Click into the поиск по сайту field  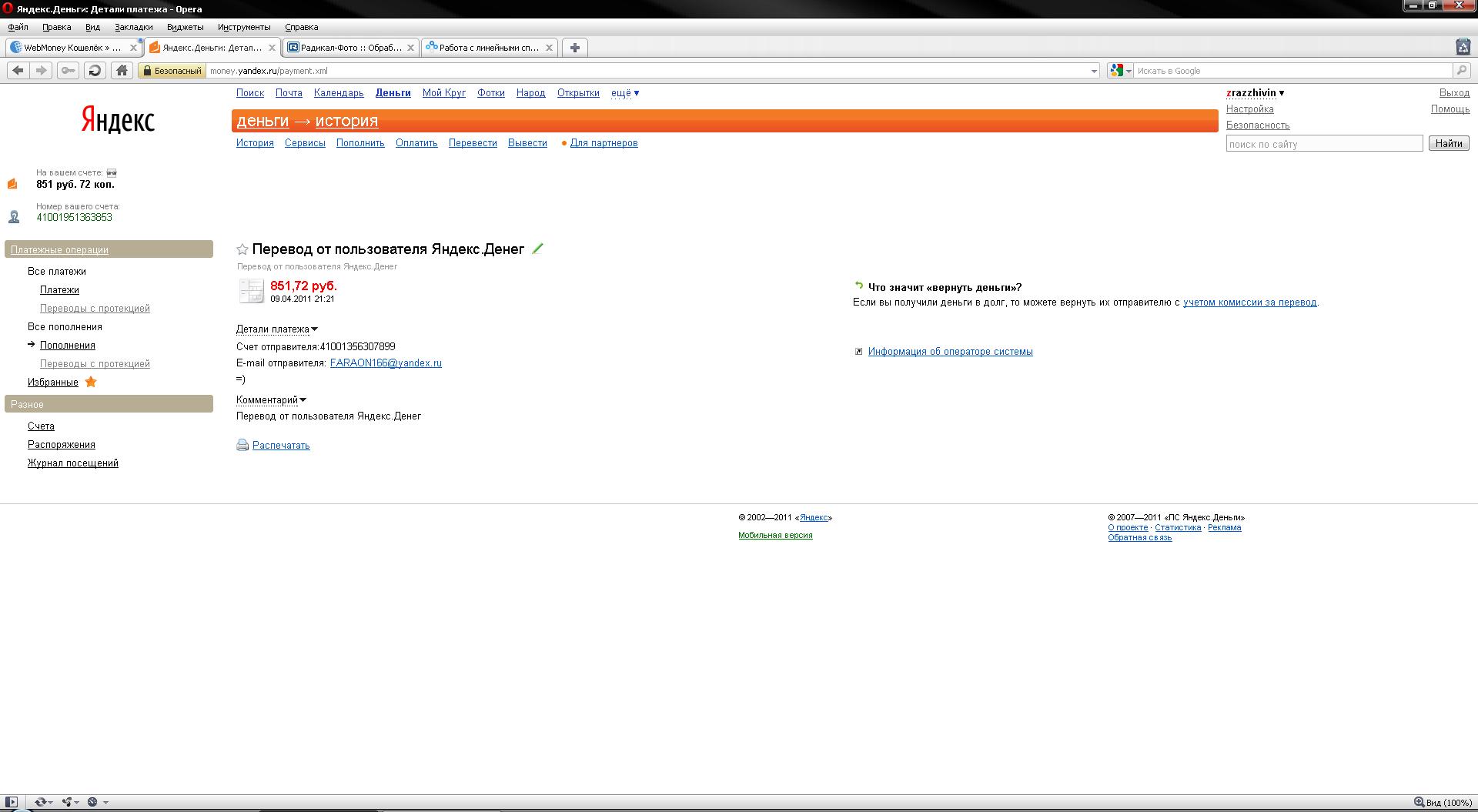1324,144
